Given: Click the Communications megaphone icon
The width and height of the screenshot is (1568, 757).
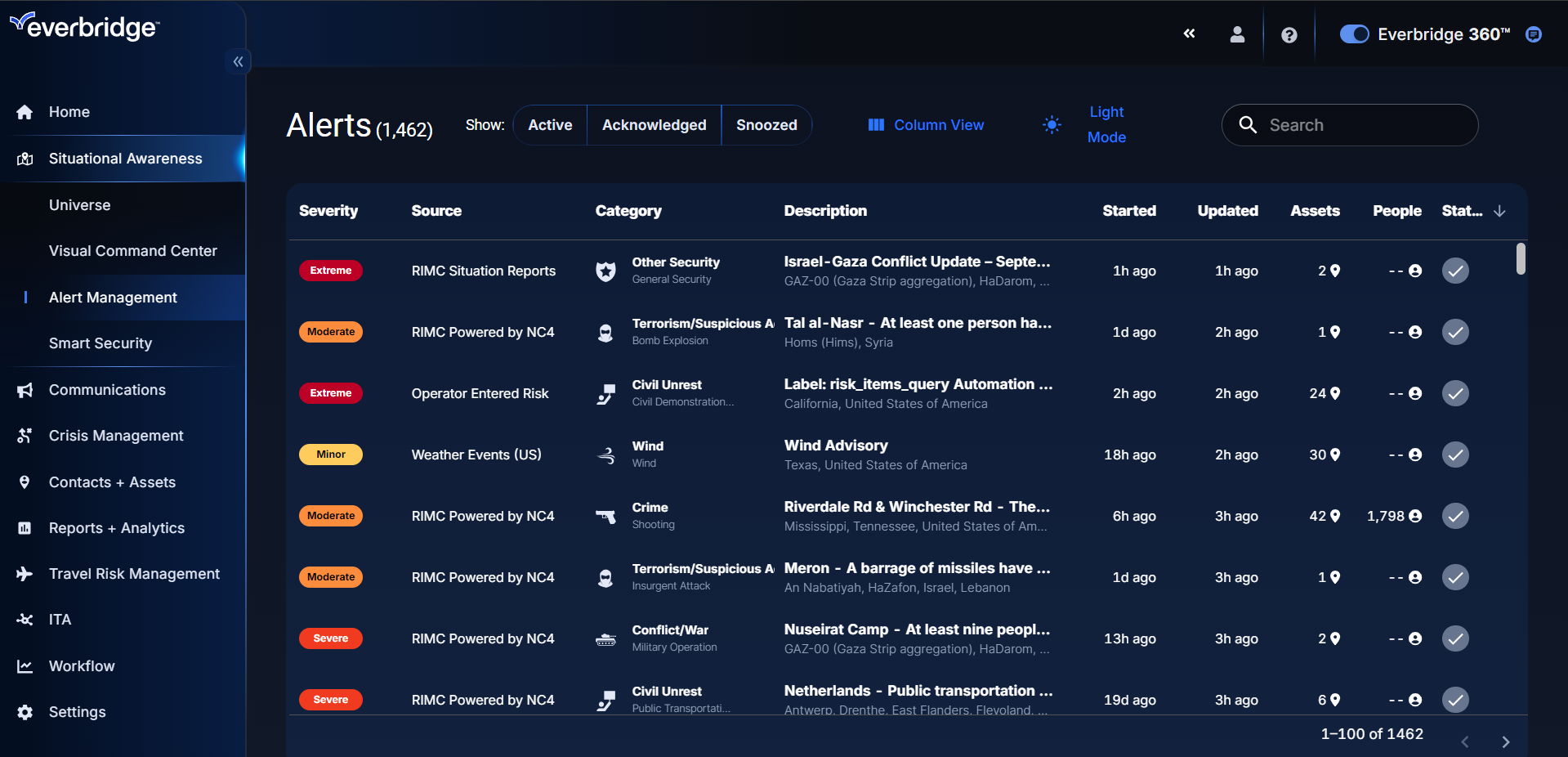Looking at the screenshot, I should pos(25,390).
